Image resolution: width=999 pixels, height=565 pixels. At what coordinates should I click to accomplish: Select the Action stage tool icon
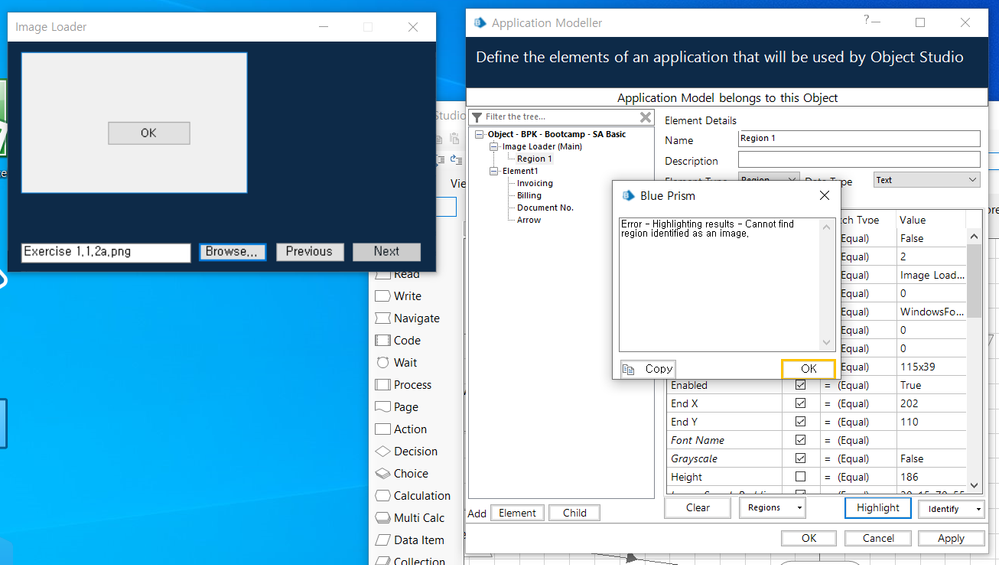pos(382,429)
